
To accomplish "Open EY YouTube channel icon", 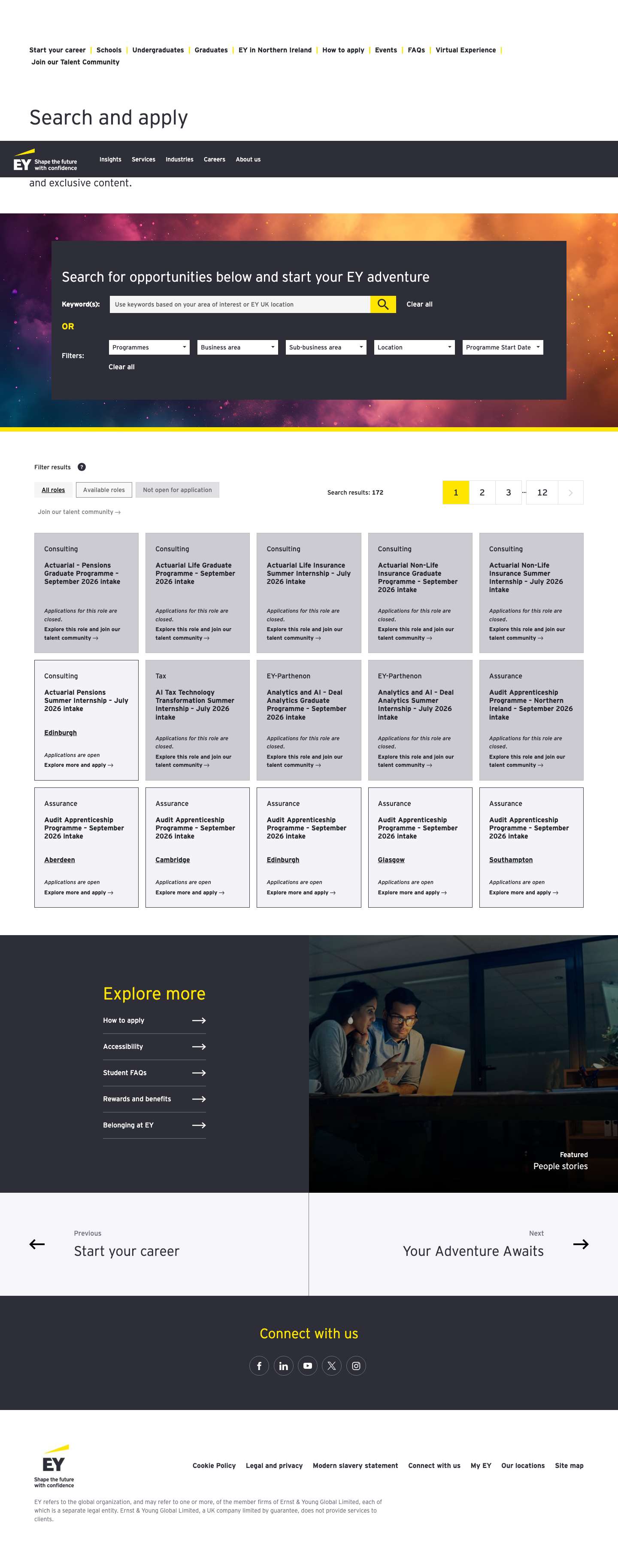I will point(308,1366).
